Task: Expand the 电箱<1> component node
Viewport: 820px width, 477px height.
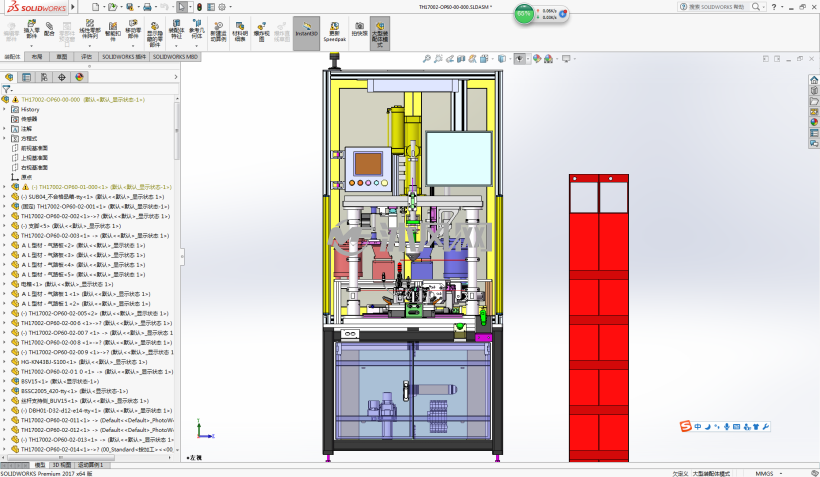Action: (x=5, y=284)
